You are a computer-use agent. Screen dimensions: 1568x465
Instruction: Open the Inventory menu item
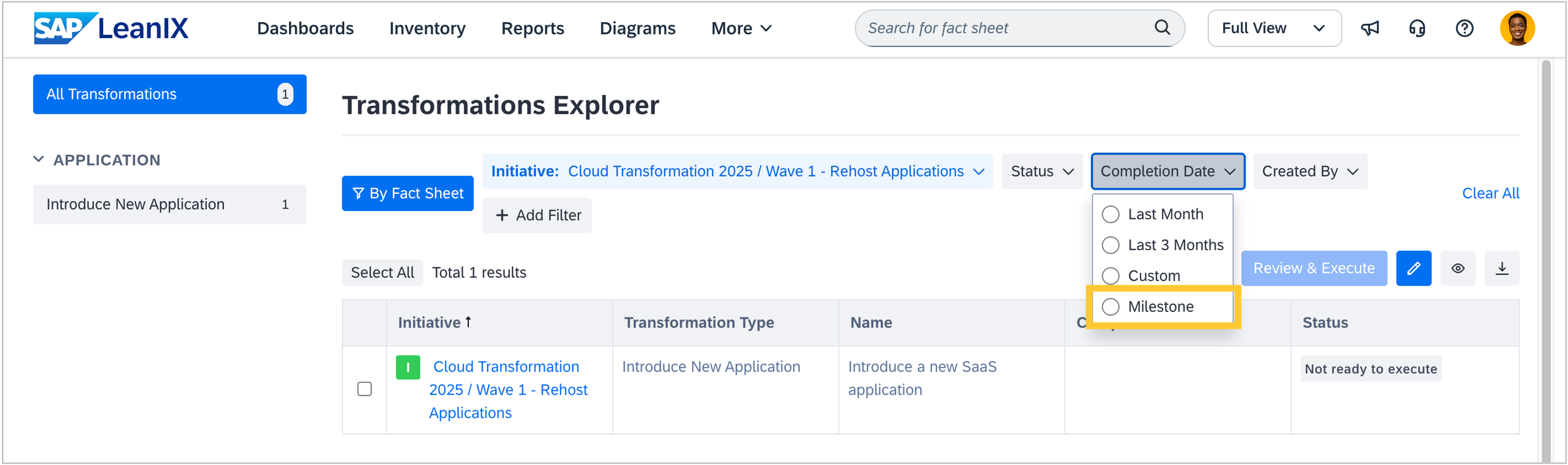click(427, 28)
